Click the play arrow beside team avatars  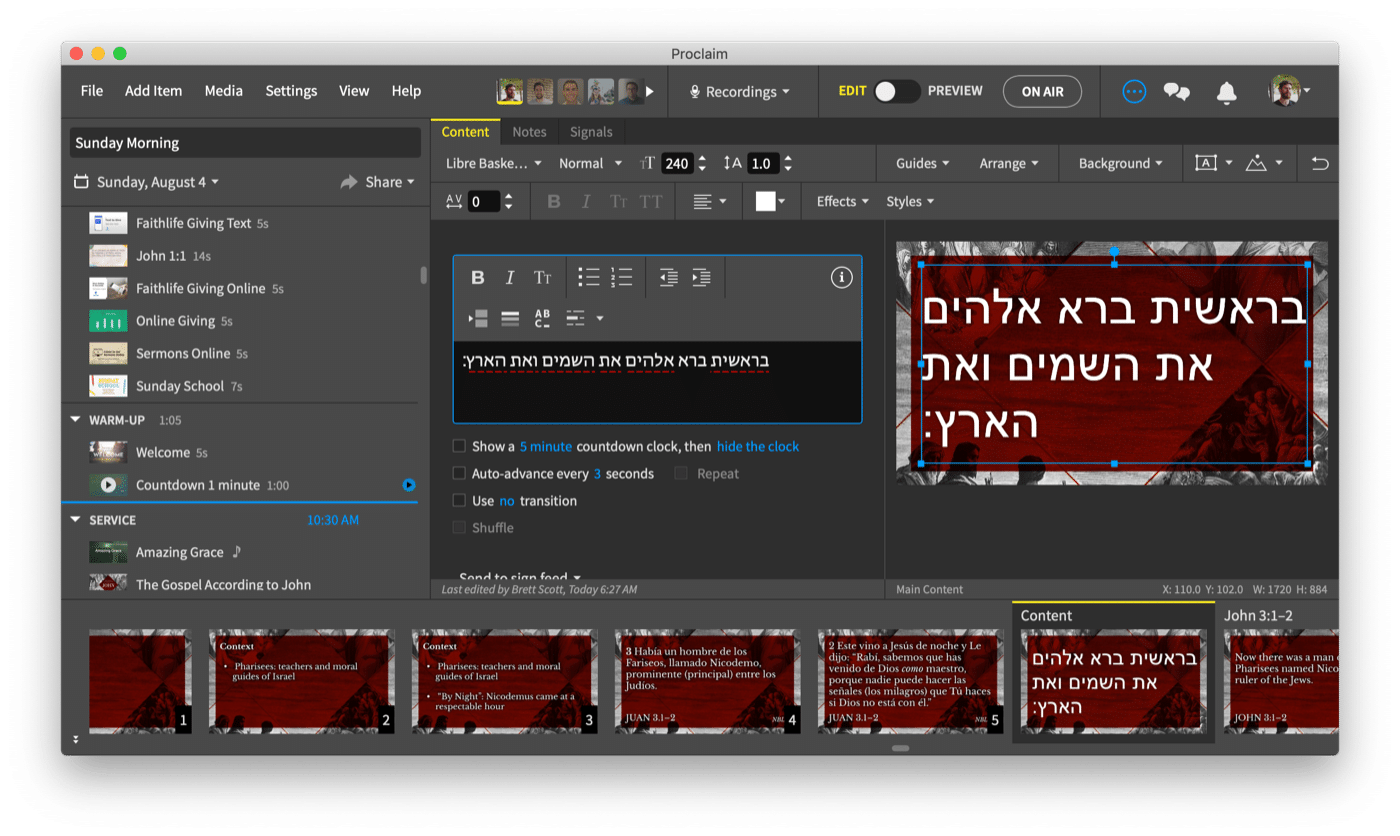[650, 91]
